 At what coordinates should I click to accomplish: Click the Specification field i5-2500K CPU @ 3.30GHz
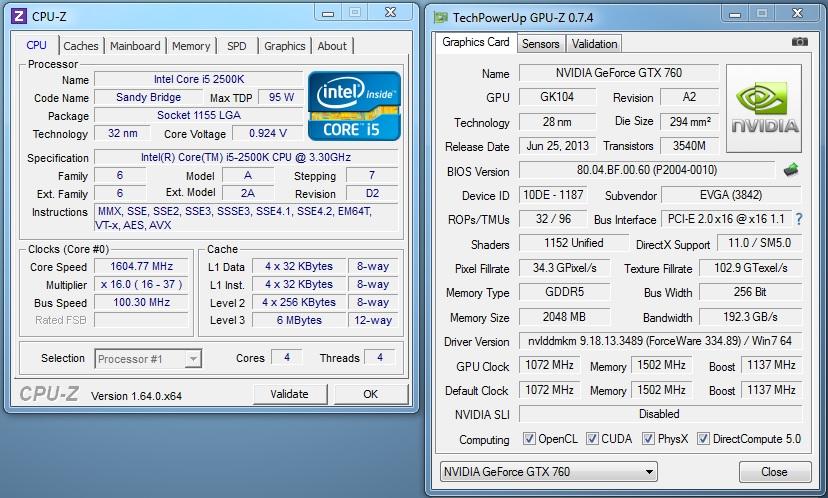tap(246, 157)
